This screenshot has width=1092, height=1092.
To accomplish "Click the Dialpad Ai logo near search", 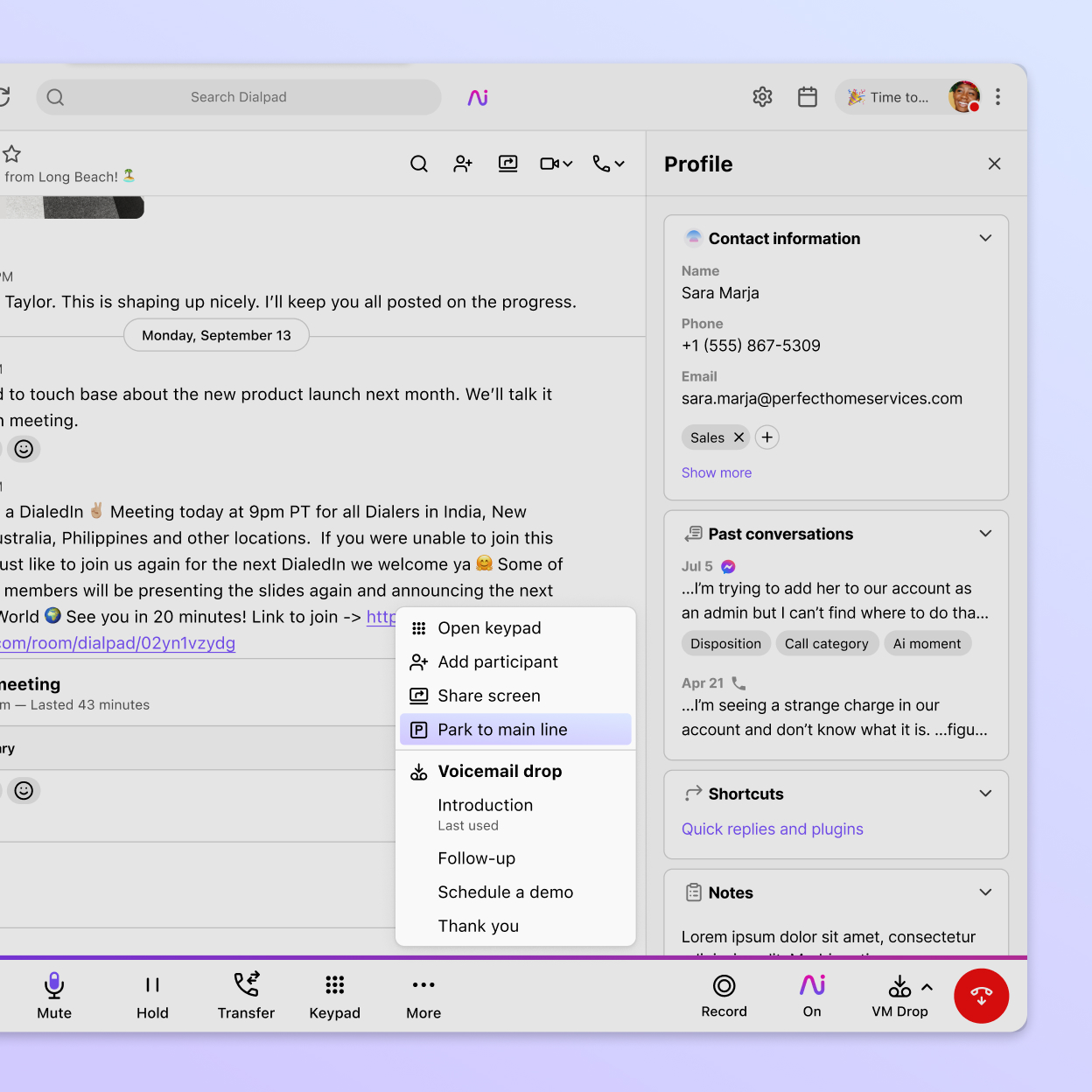I will [478, 97].
